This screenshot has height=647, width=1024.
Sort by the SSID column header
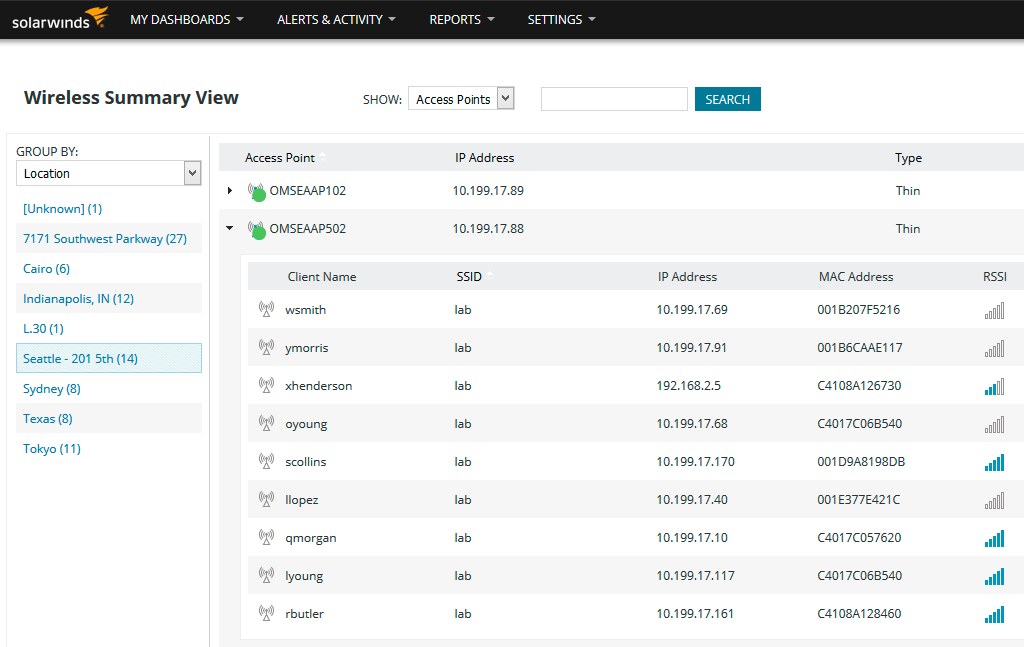coord(469,276)
